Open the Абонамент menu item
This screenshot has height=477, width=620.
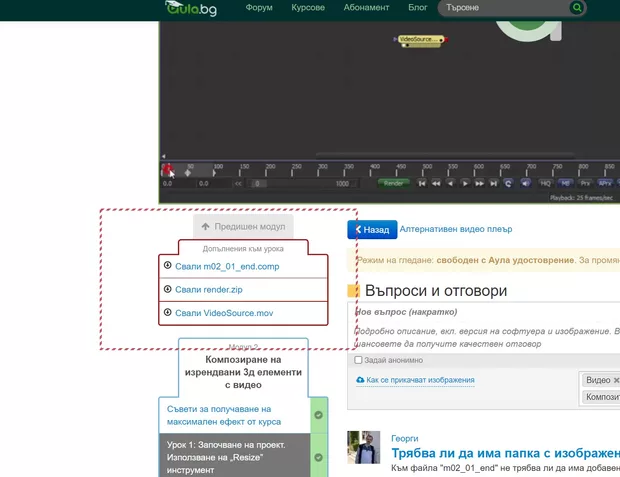(366, 8)
